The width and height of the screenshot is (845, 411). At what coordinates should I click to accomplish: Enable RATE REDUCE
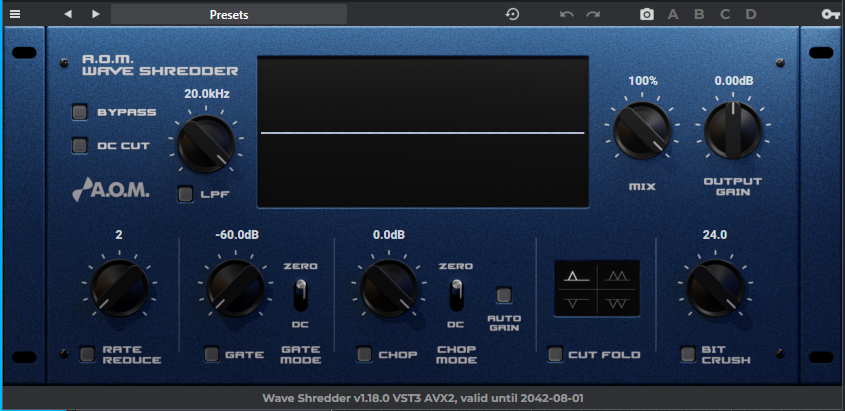[87, 354]
